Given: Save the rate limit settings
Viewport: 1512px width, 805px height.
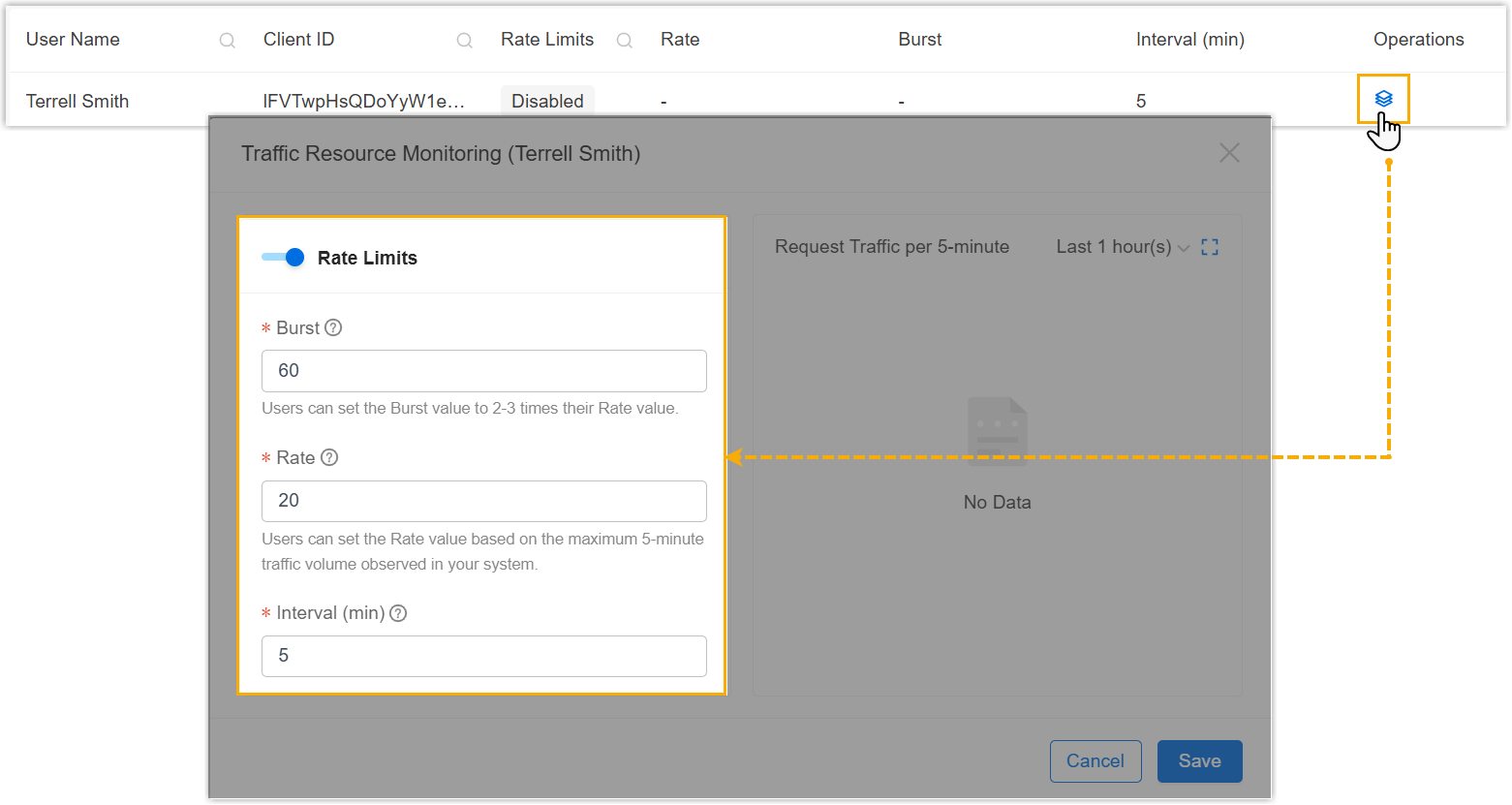Looking at the screenshot, I should click(1199, 761).
